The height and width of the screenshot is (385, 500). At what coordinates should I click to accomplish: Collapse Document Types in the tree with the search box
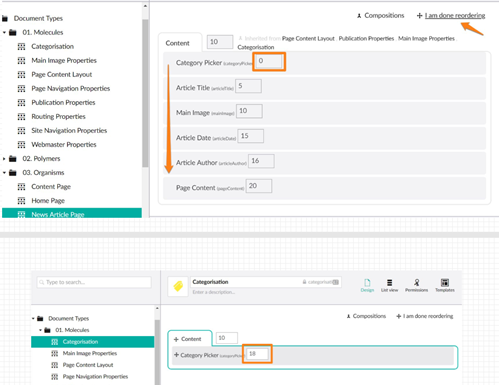[33, 318]
